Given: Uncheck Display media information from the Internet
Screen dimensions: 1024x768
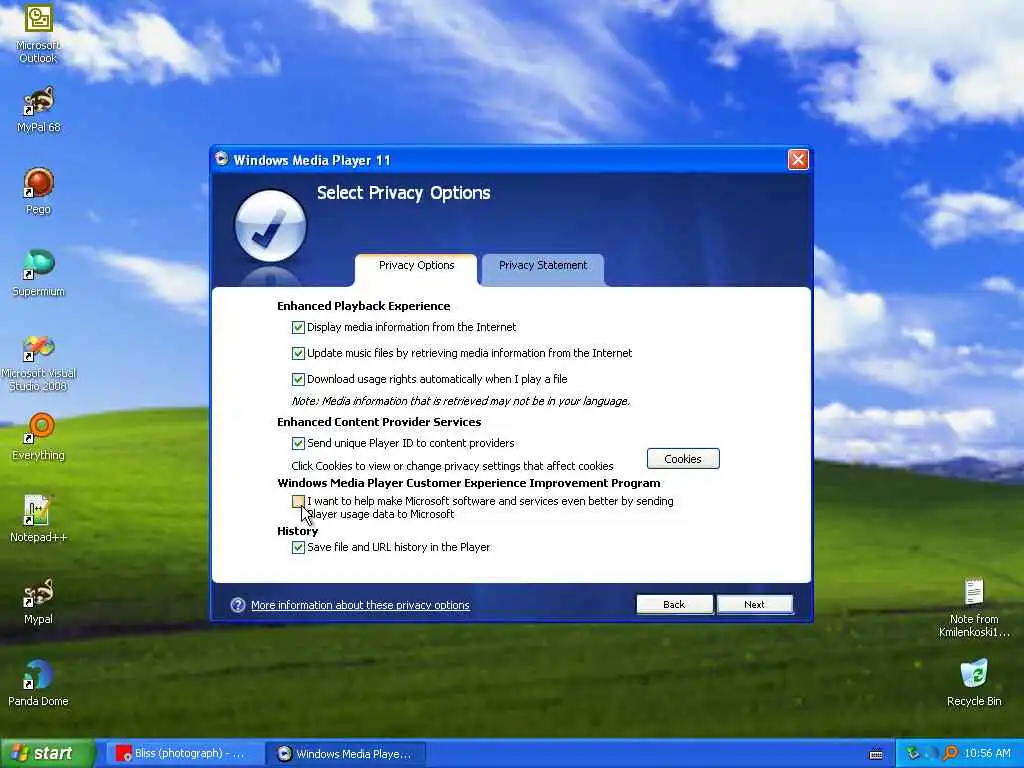Looking at the screenshot, I should tap(298, 327).
